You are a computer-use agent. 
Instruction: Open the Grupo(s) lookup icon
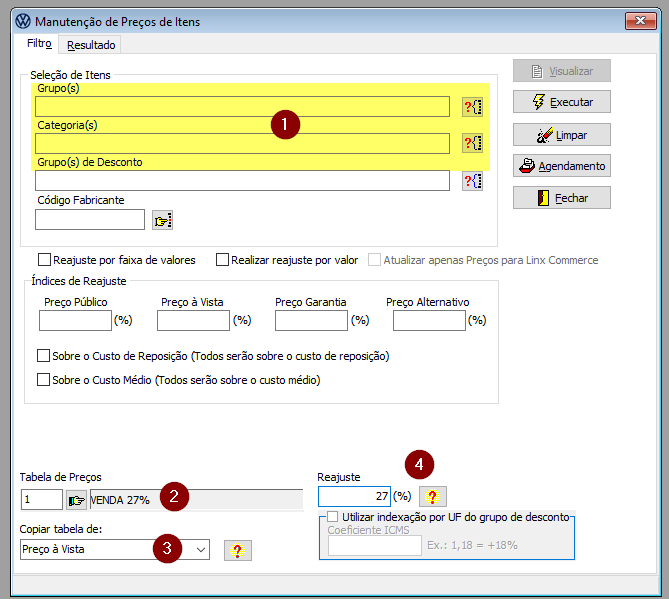(x=472, y=107)
